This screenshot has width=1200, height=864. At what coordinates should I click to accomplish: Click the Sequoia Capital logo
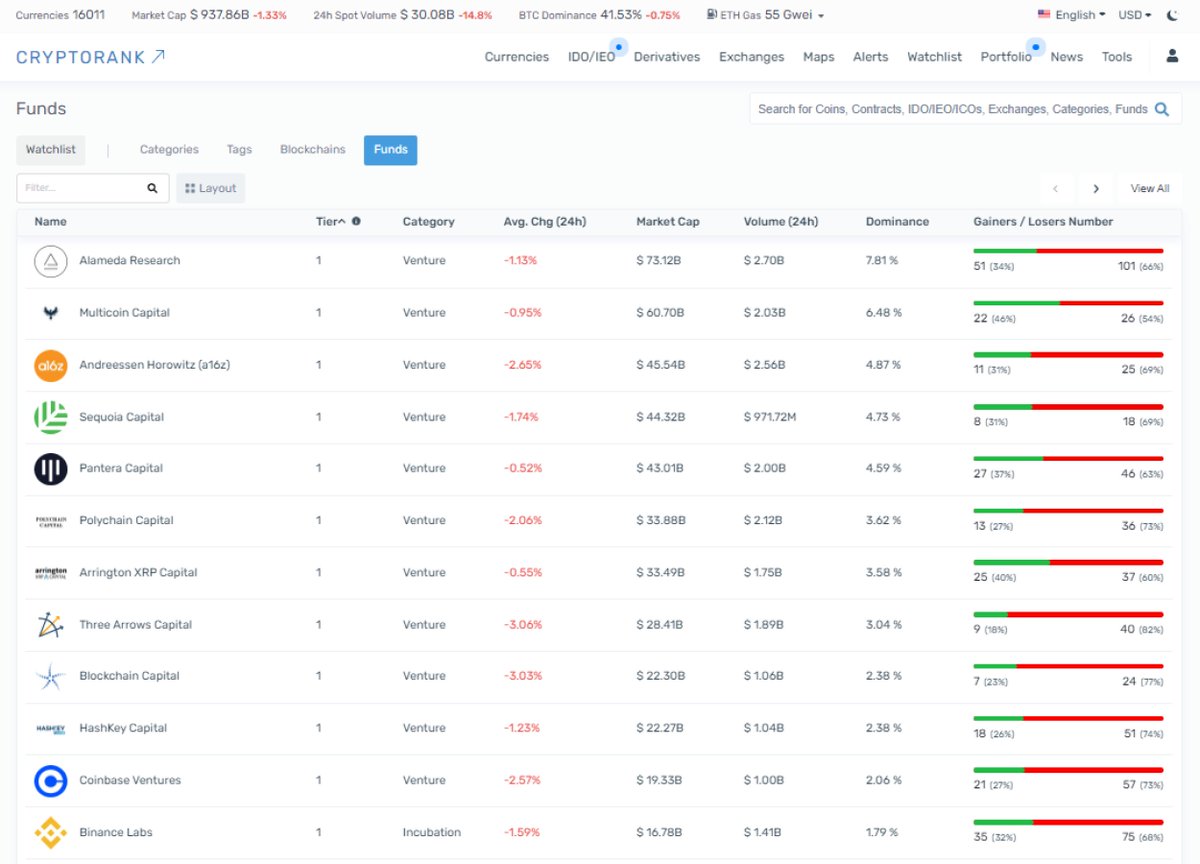50,417
